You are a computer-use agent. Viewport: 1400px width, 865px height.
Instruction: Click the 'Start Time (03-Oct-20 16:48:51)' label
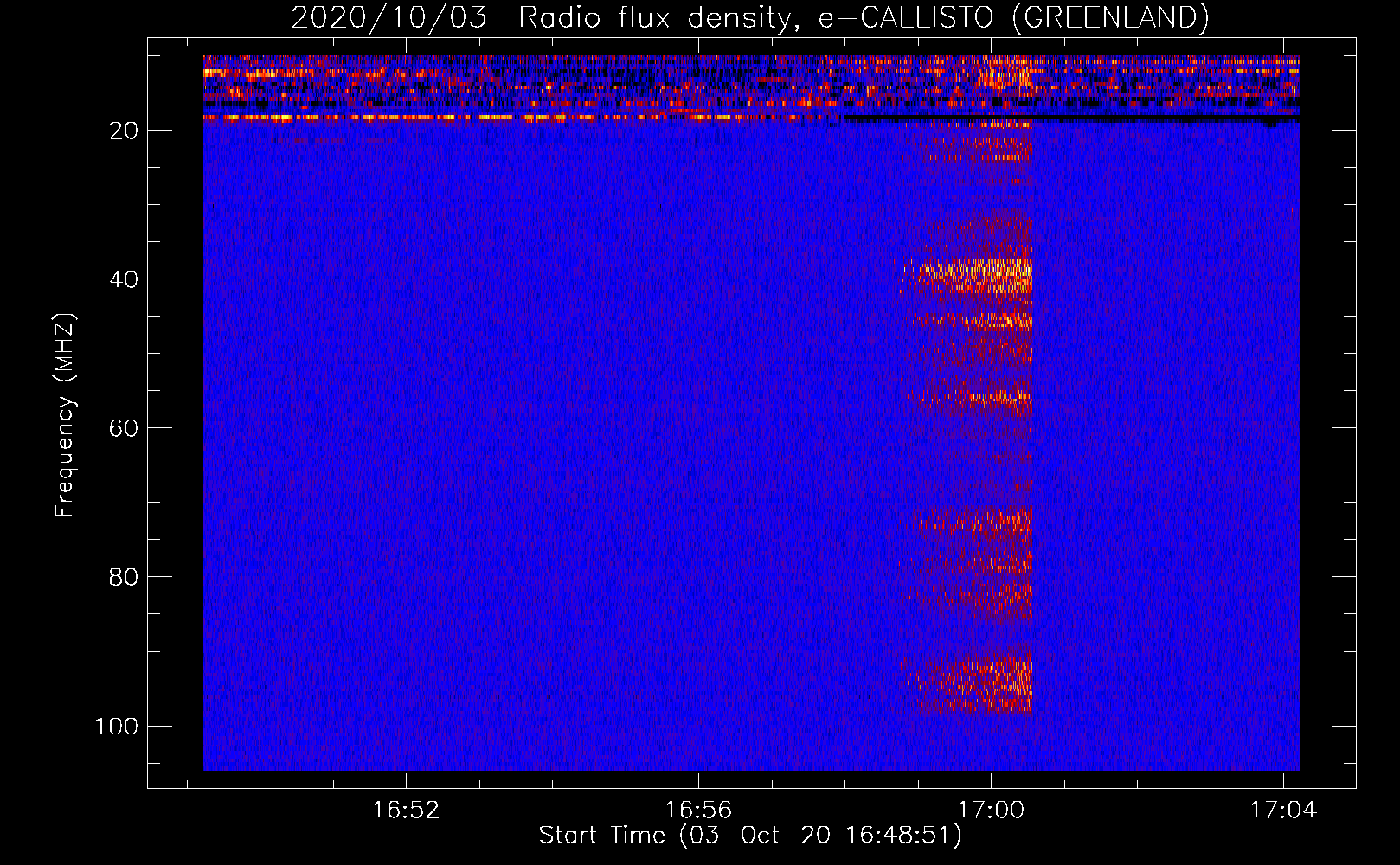click(x=750, y=836)
